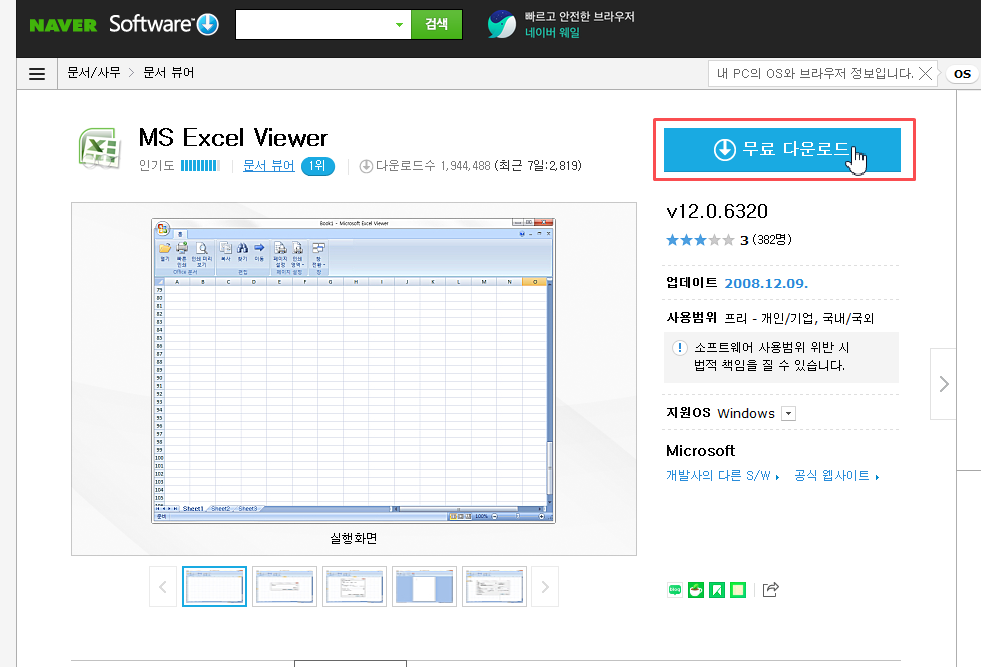Expand the 지원OS Windows dropdown

(x=789, y=414)
